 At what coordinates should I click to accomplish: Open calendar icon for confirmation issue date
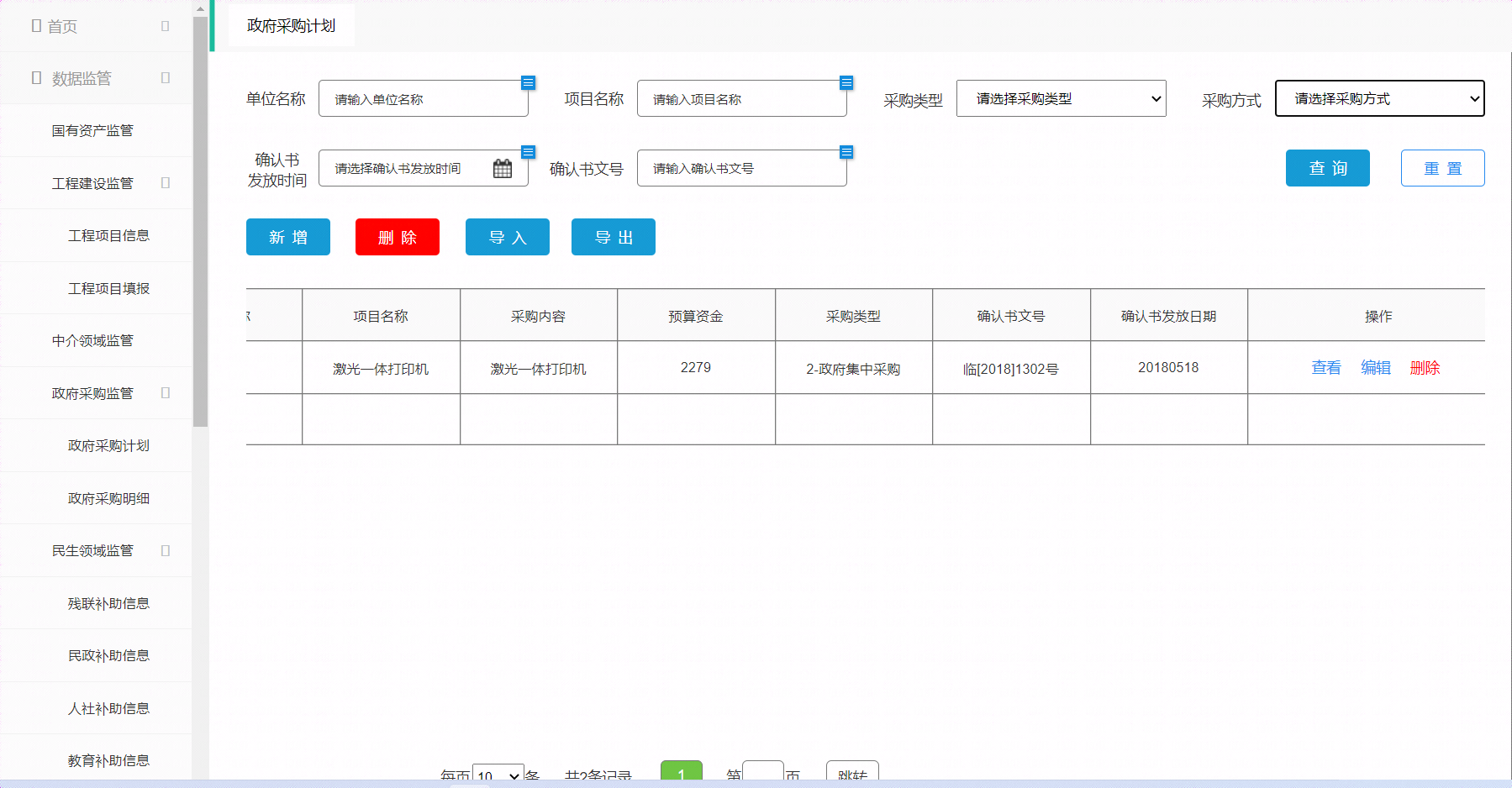coord(503,169)
